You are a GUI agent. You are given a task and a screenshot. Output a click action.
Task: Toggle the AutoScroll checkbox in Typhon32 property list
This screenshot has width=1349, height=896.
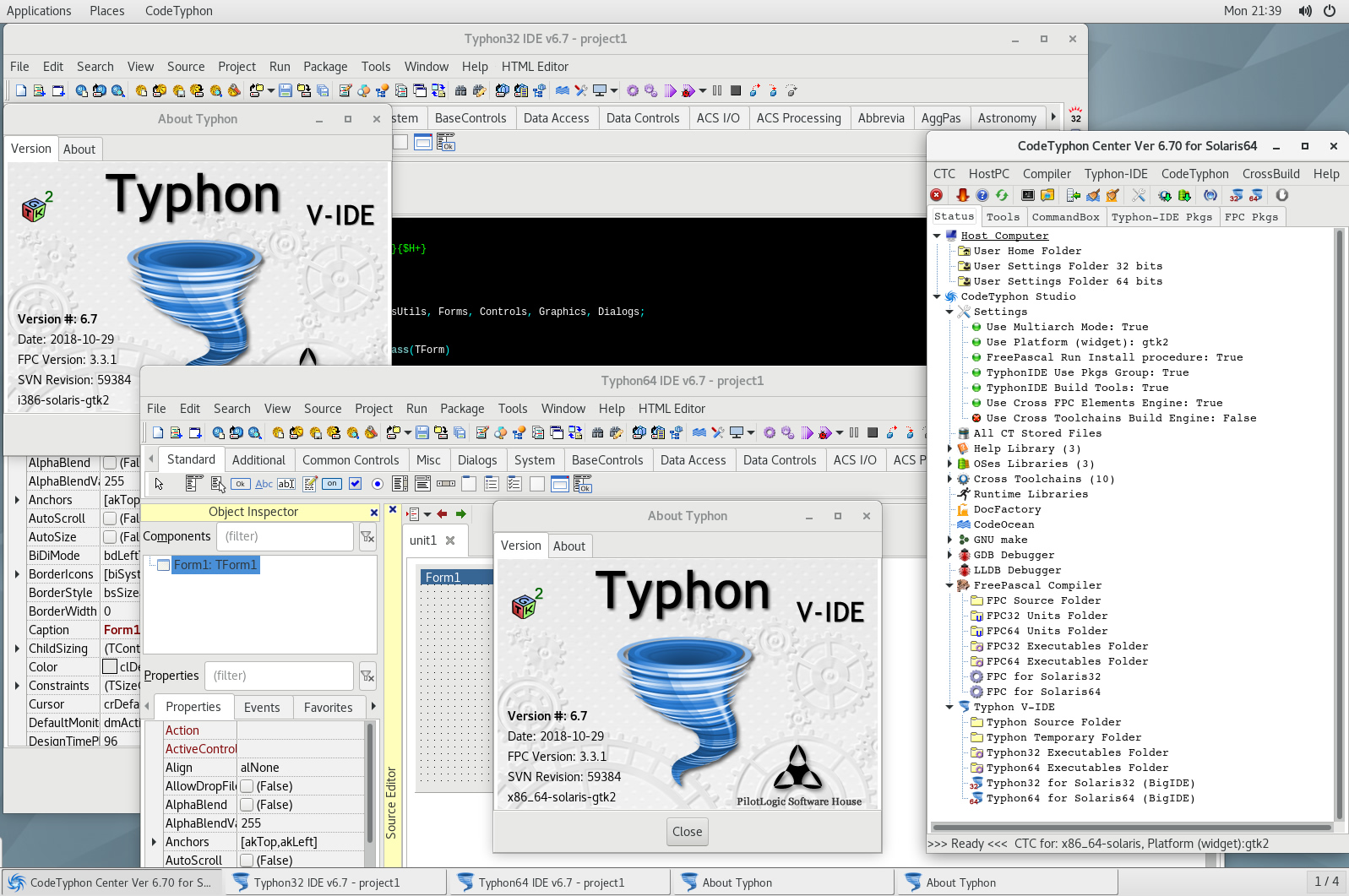point(110,519)
